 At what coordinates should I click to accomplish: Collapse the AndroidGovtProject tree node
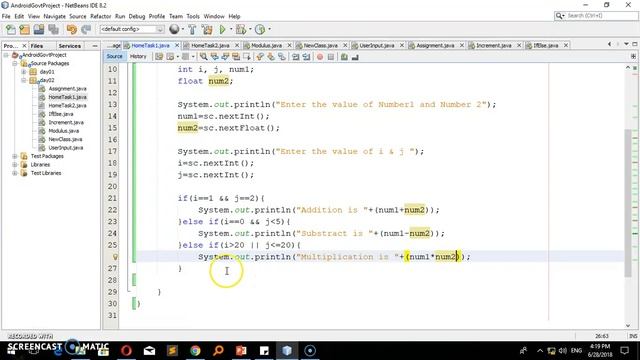coord(7,55)
